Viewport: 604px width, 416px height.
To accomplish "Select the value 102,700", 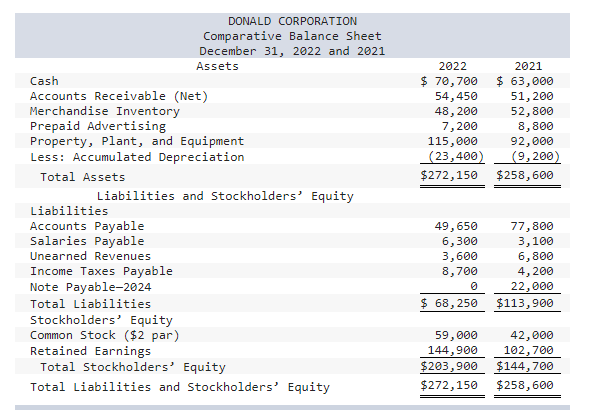I will tap(528, 350).
